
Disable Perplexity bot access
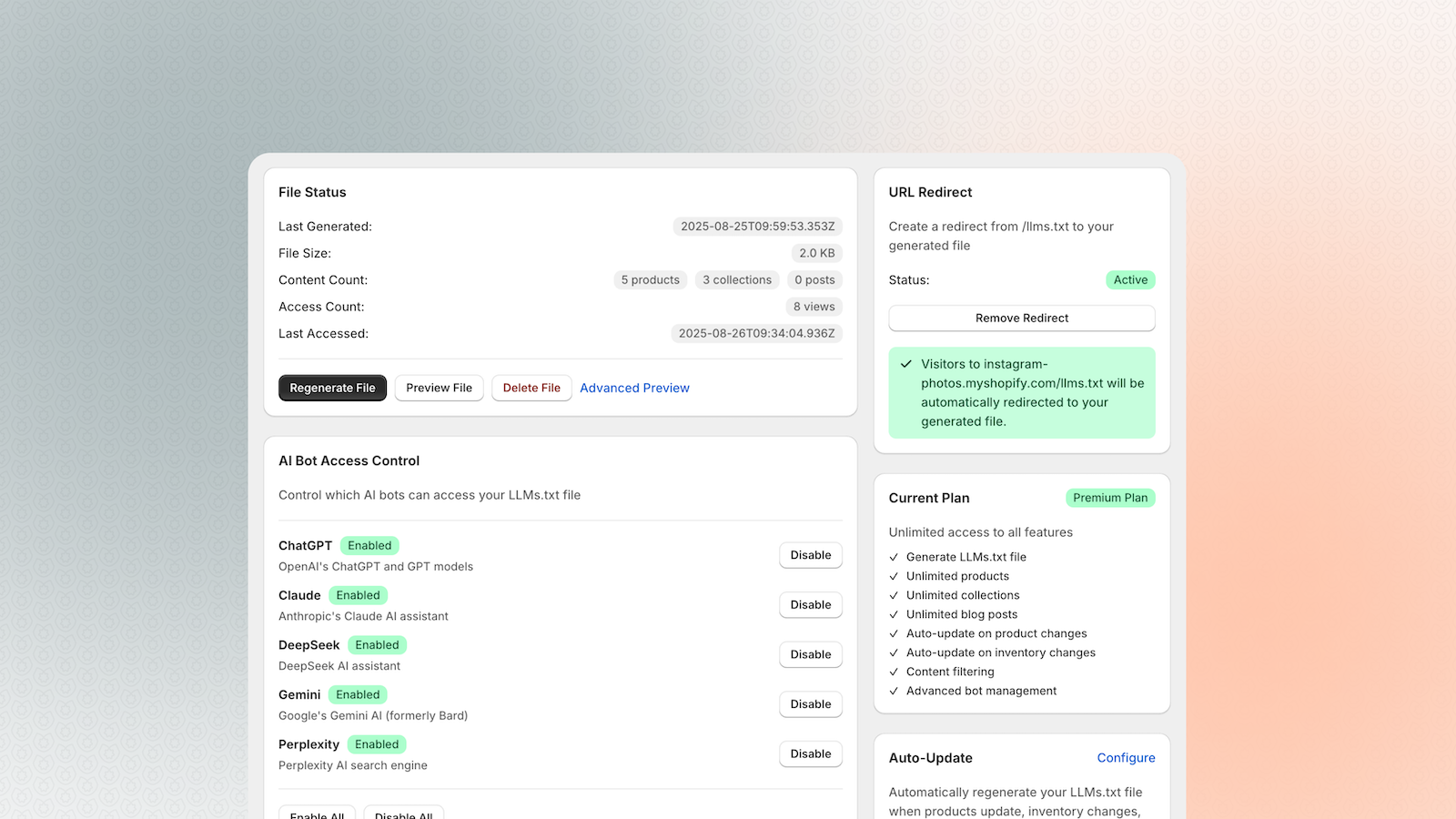810,753
